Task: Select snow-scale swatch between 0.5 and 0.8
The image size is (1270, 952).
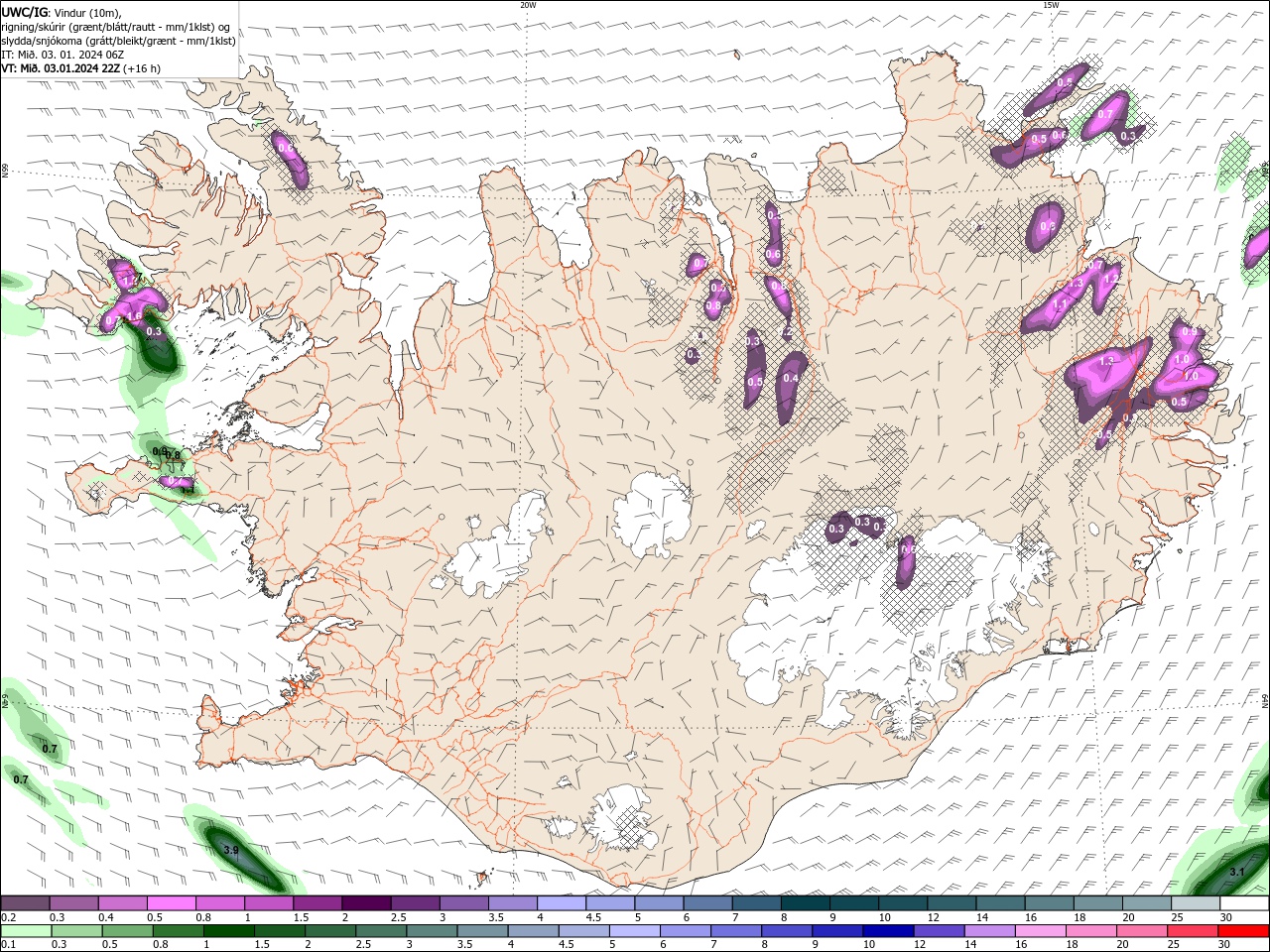Action: click(x=171, y=903)
